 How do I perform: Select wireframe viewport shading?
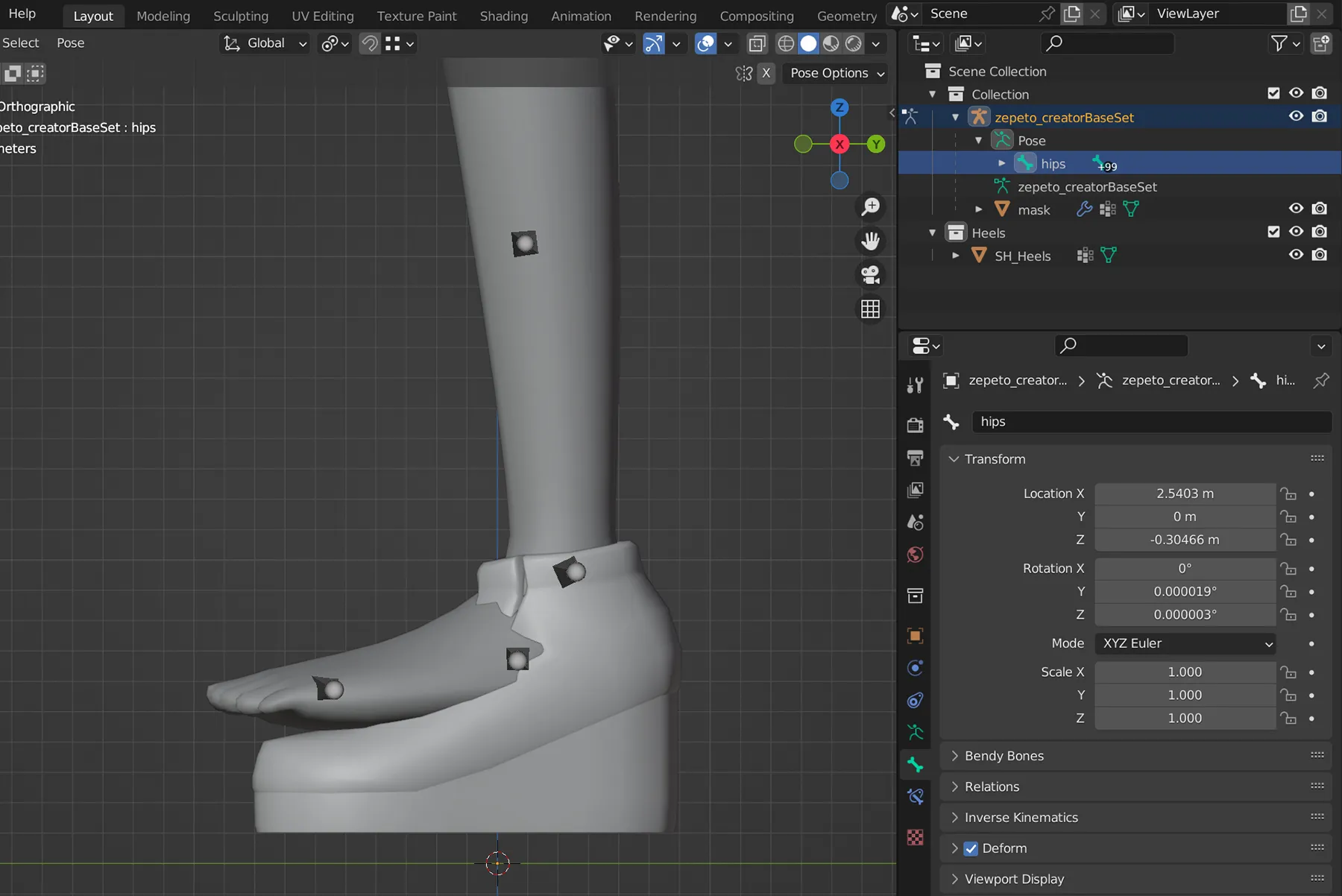tap(786, 43)
